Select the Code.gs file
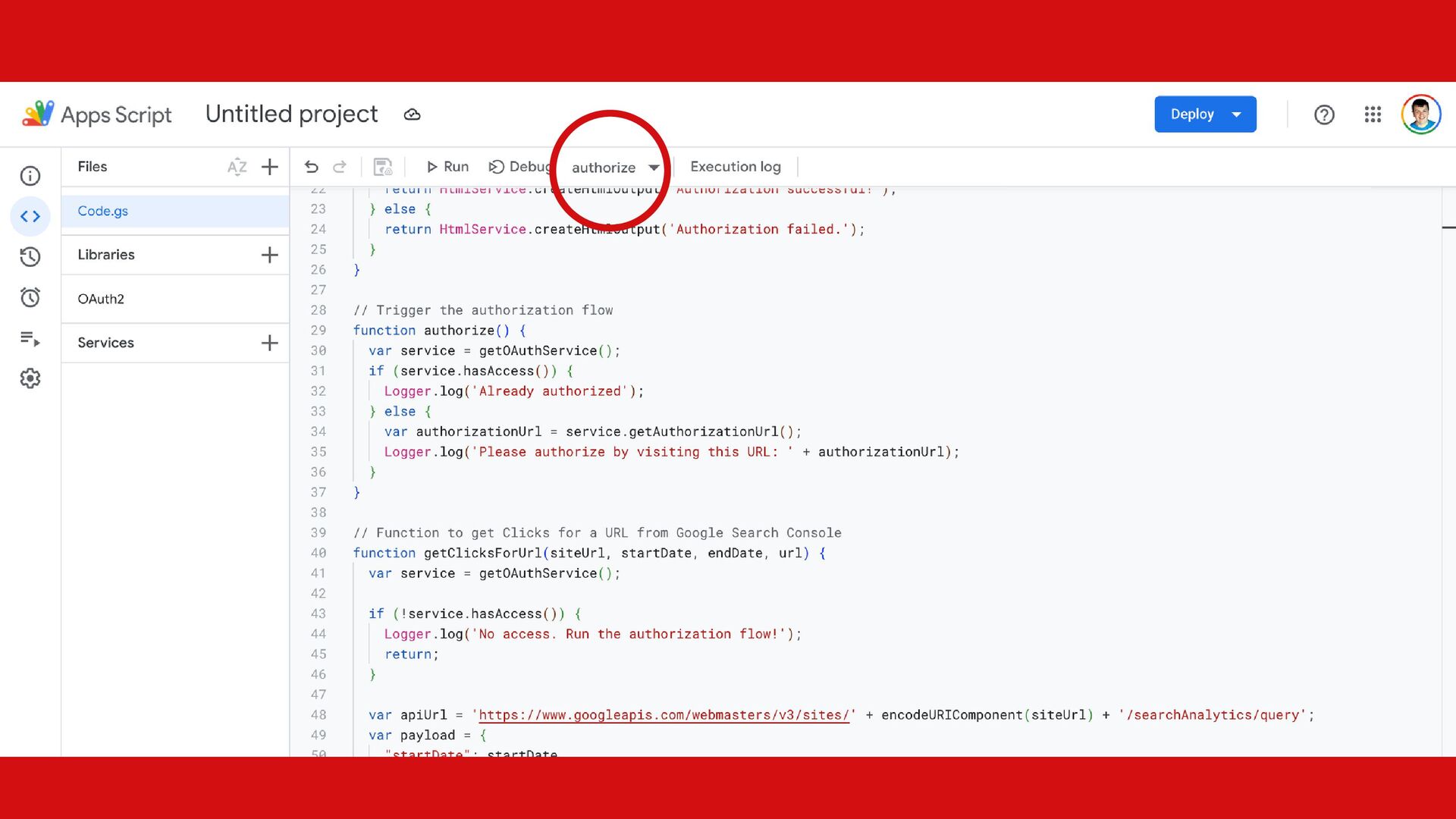Viewport: 1456px width, 819px height. pyautogui.click(x=103, y=212)
